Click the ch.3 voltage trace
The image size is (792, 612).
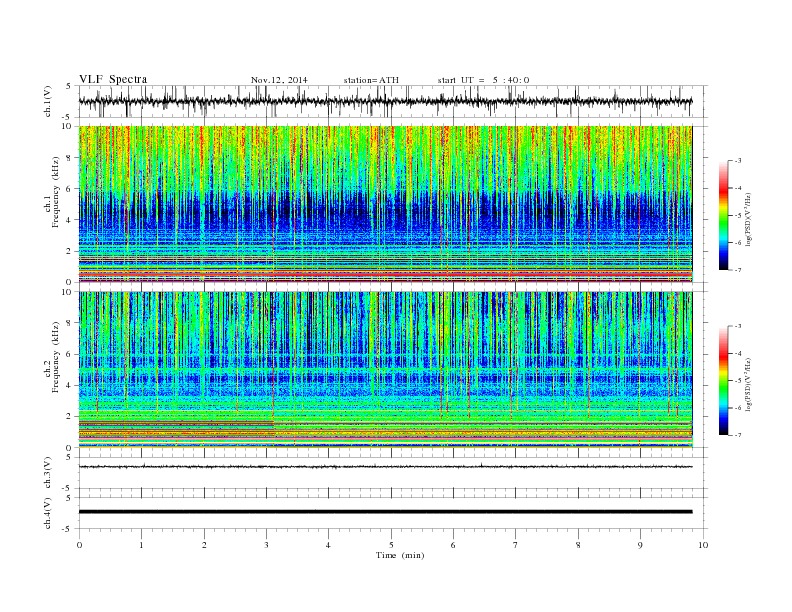pyautogui.click(x=385, y=467)
